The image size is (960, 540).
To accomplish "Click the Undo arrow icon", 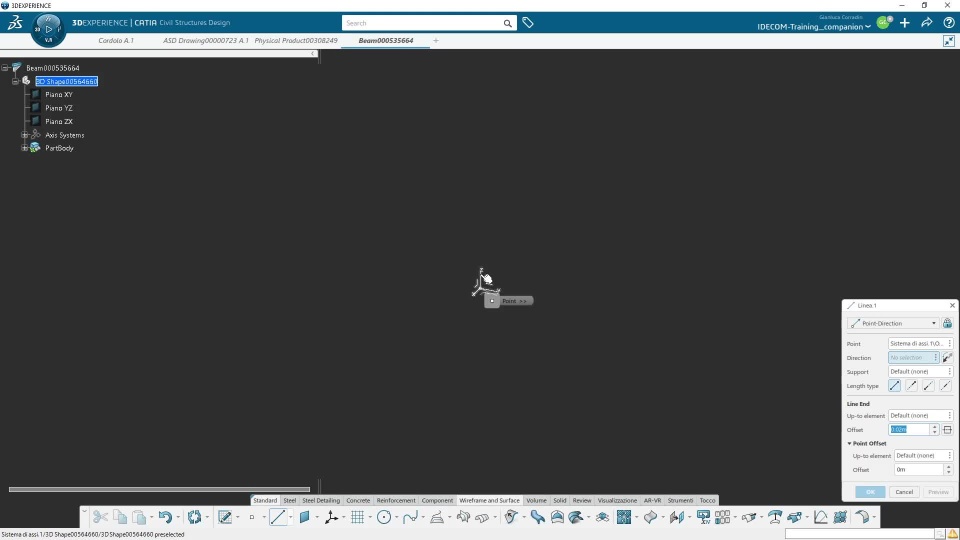I will (x=165, y=517).
